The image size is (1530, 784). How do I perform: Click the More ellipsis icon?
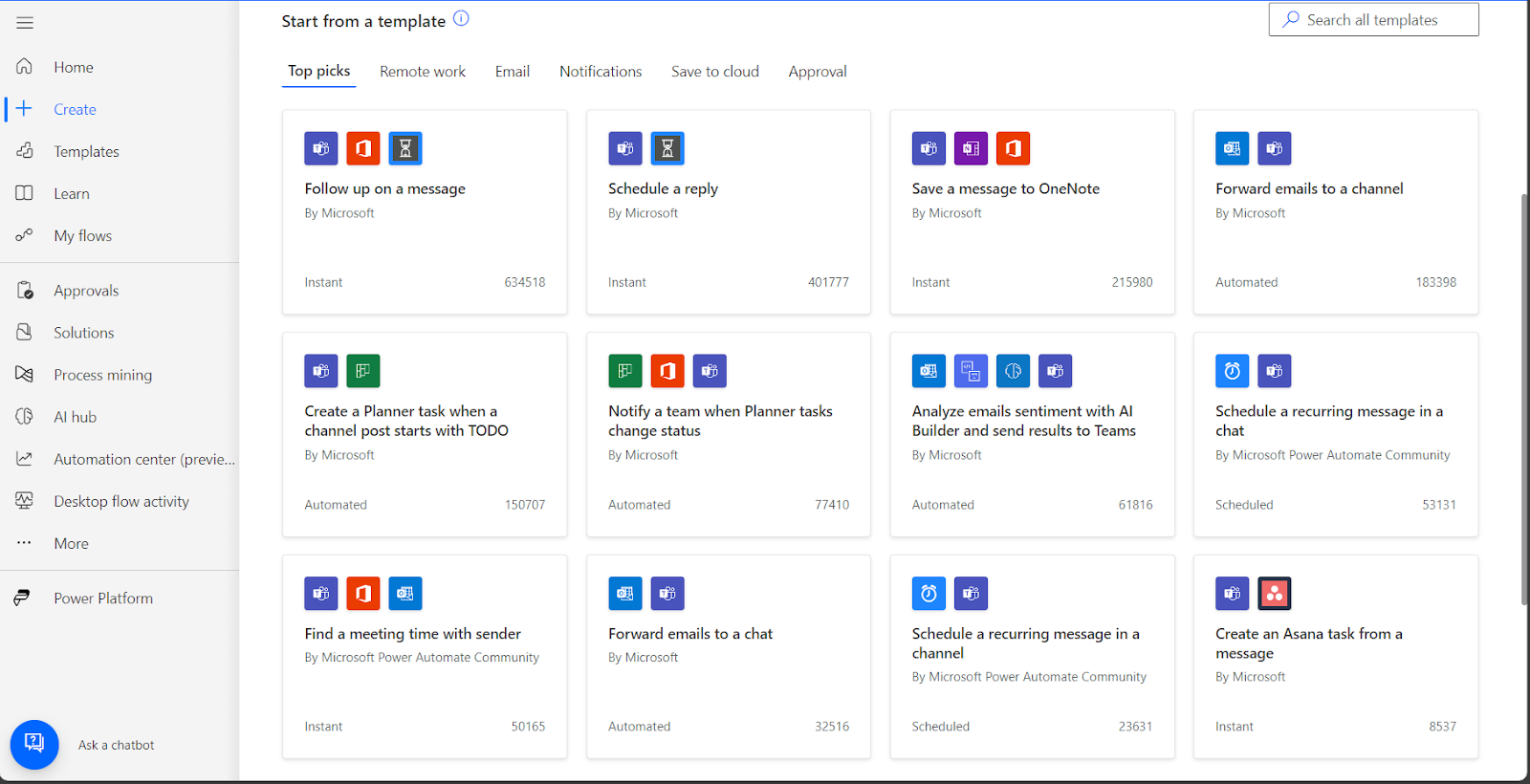point(25,543)
